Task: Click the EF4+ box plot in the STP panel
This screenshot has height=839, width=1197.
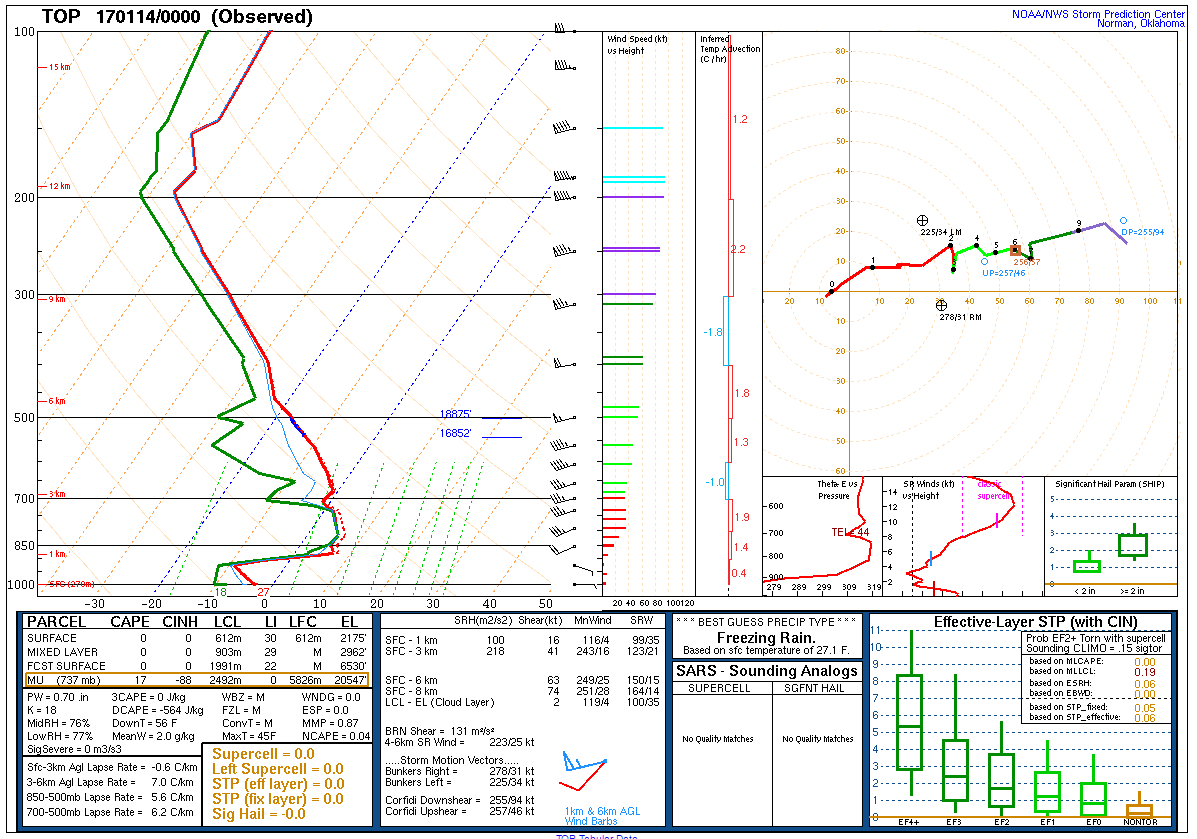Action: [909, 713]
